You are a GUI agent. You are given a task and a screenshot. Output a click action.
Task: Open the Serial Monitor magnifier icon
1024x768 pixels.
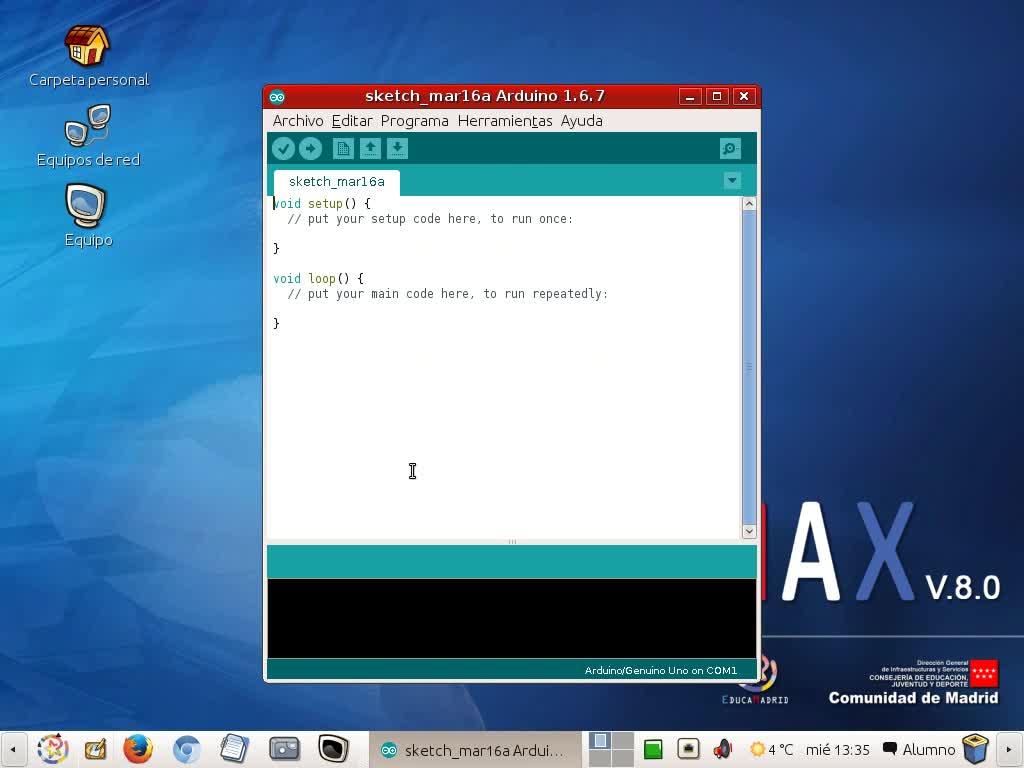click(730, 149)
